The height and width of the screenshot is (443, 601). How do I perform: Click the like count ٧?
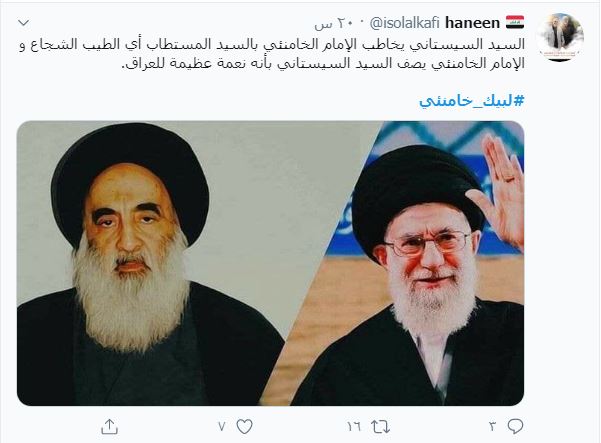(222, 427)
